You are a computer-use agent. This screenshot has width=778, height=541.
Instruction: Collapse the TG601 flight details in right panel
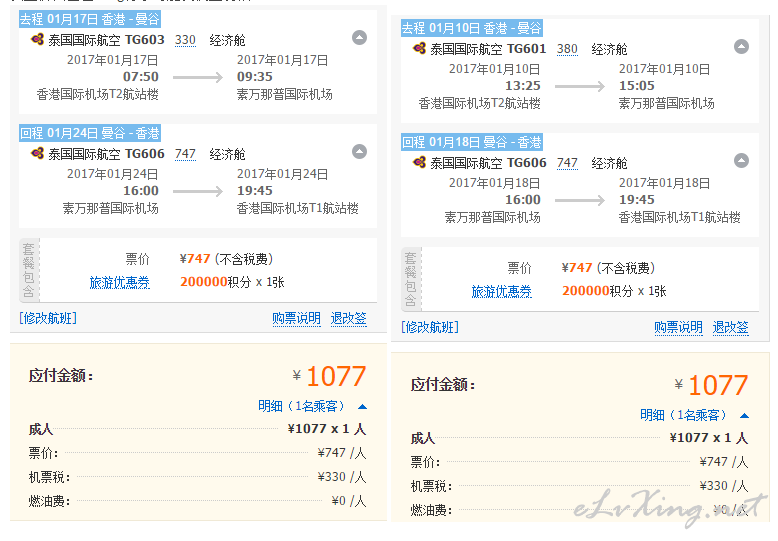(741, 47)
